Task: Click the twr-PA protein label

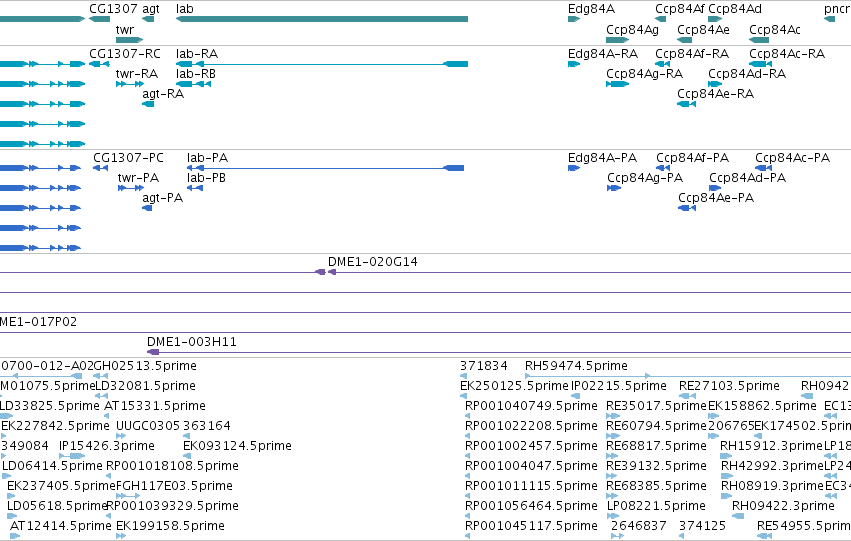Action: [138, 177]
